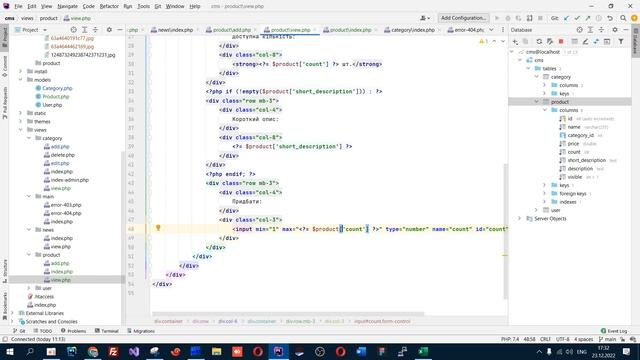The height and width of the screenshot is (360, 640).
Task: Expand the user table in Database tree
Action: coord(537,210)
